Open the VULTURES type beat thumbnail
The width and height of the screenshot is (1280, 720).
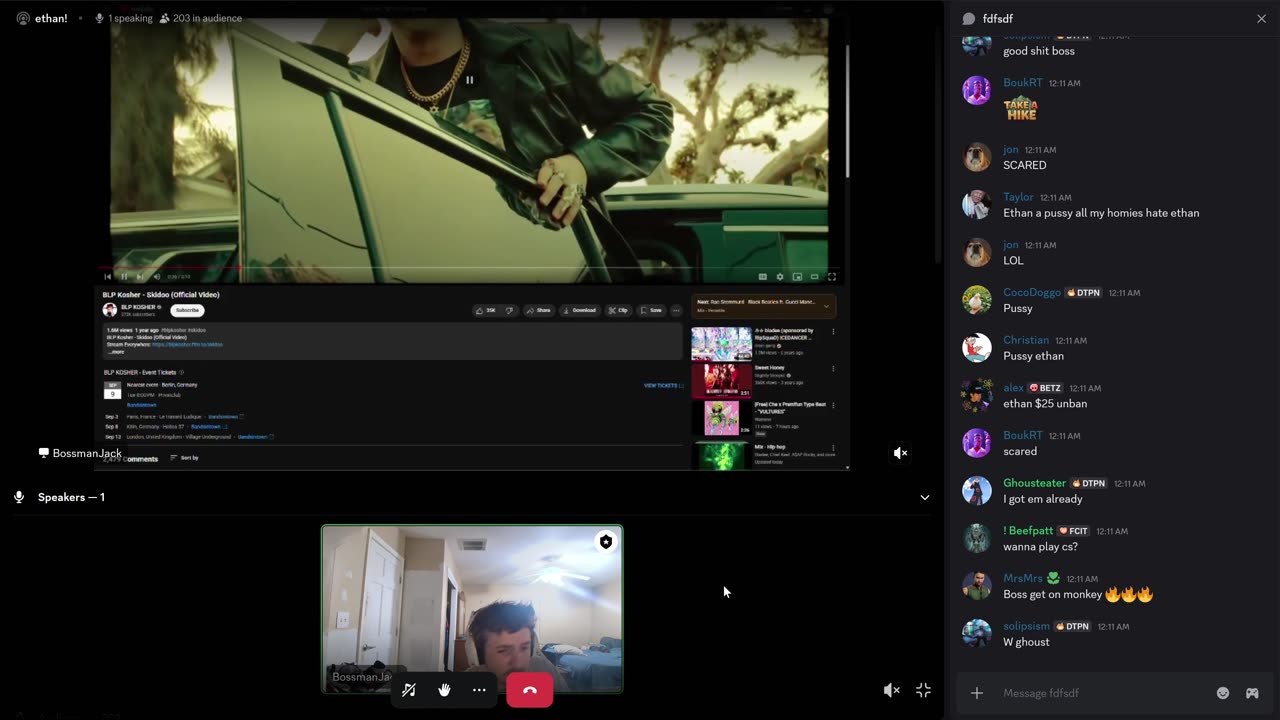(721, 418)
